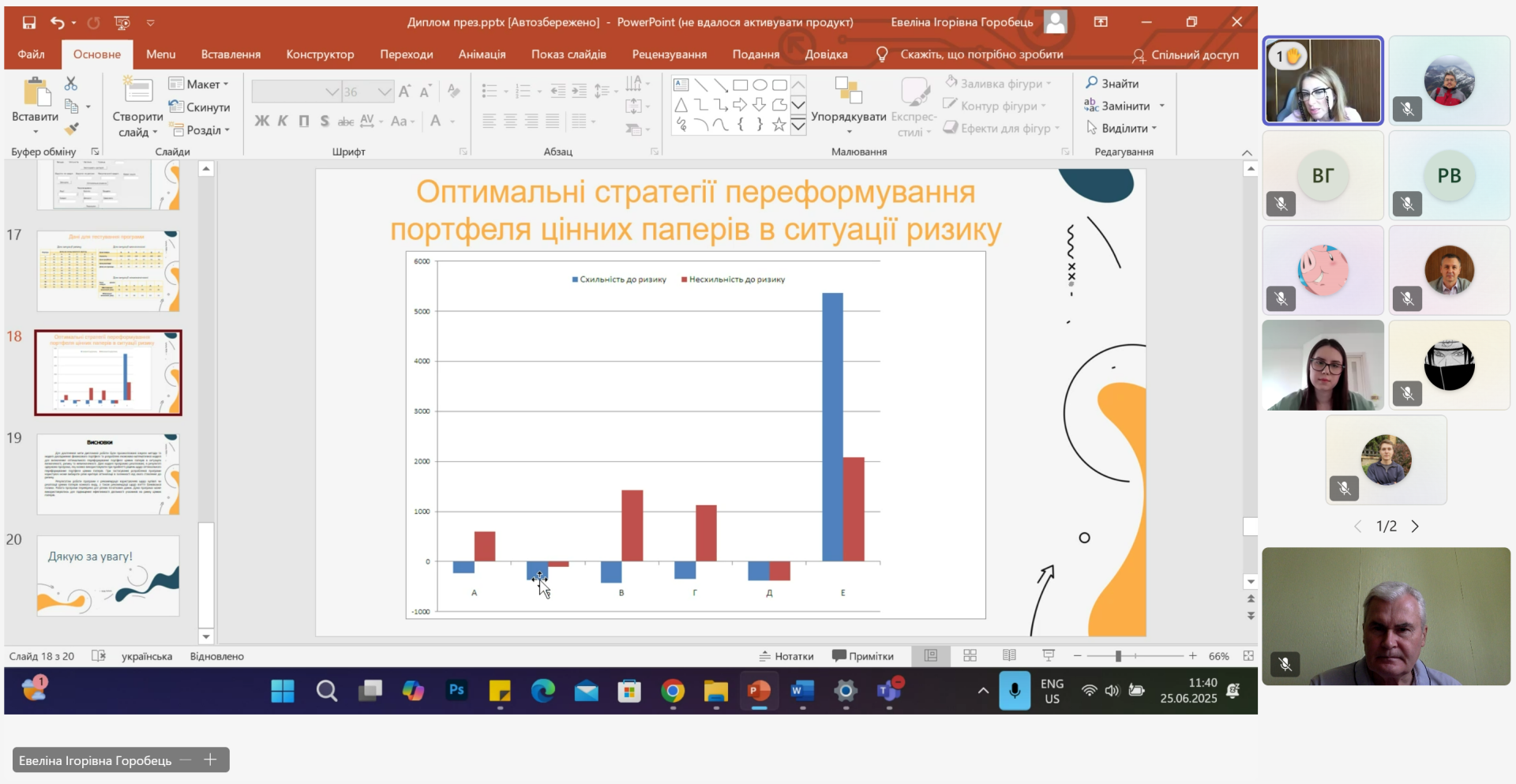Start slideshow from the status bar icon
The image size is (1516, 784).
1049,656
